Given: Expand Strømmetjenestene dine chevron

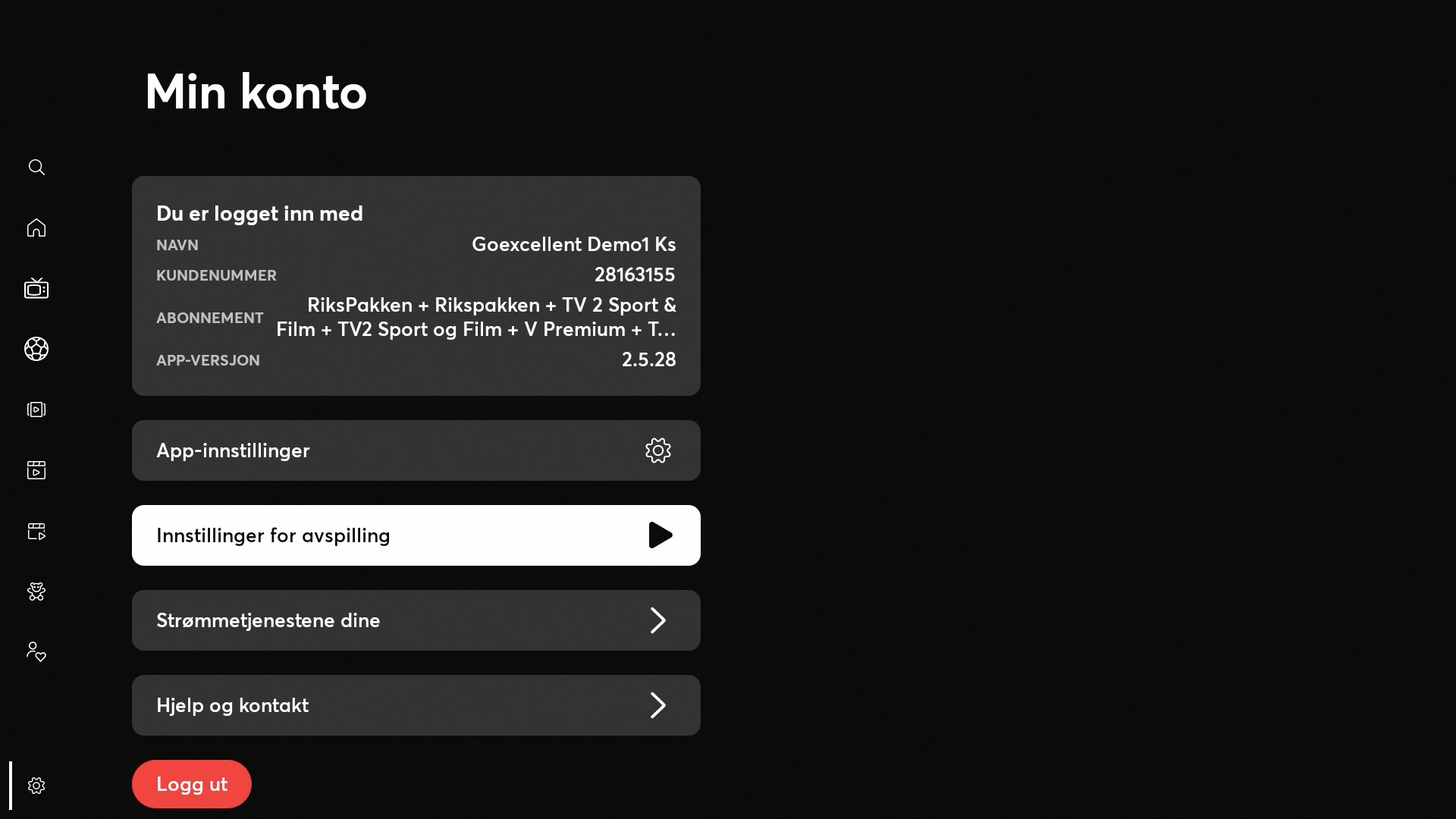Looking at the screenshot, I should pos(658,620).
